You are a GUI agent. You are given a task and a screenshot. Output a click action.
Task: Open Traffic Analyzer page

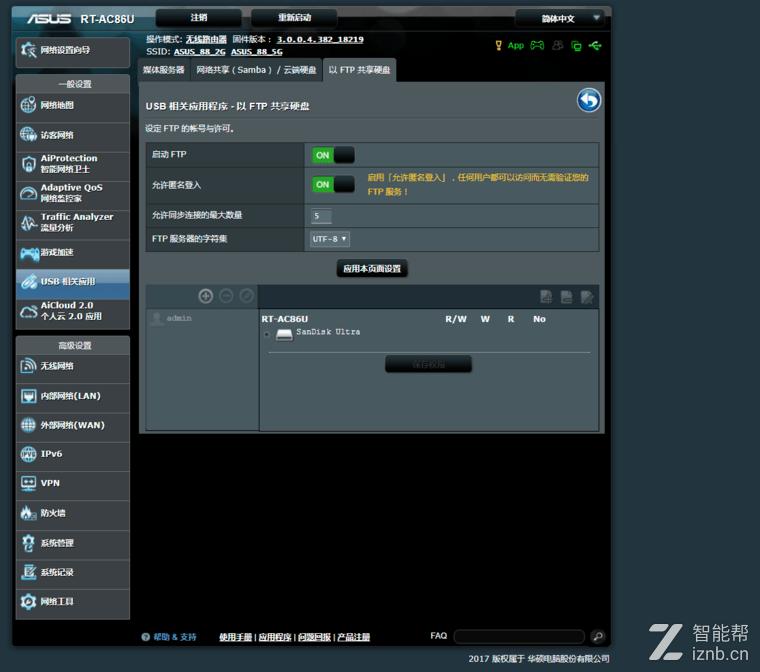(x=73, y=223)
